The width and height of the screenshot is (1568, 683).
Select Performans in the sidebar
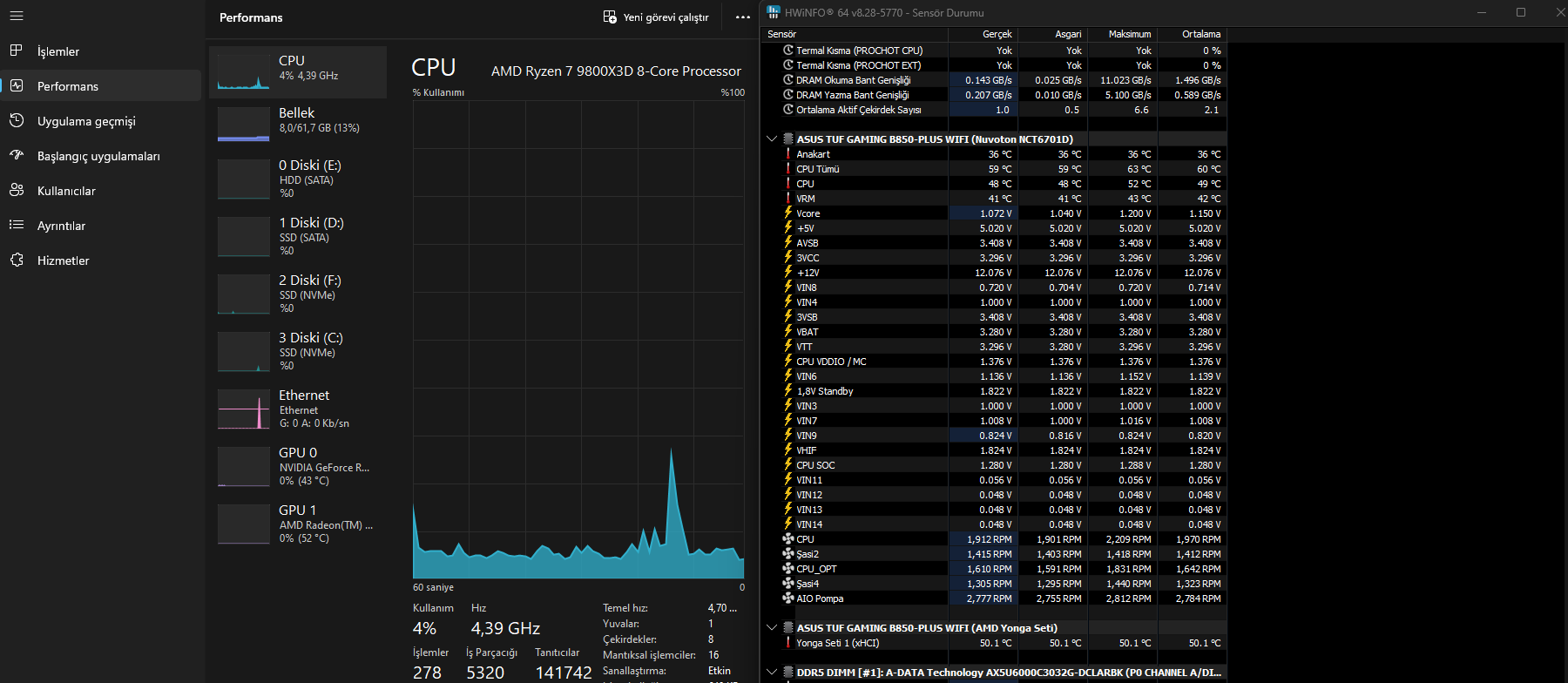tap(101, 86)
